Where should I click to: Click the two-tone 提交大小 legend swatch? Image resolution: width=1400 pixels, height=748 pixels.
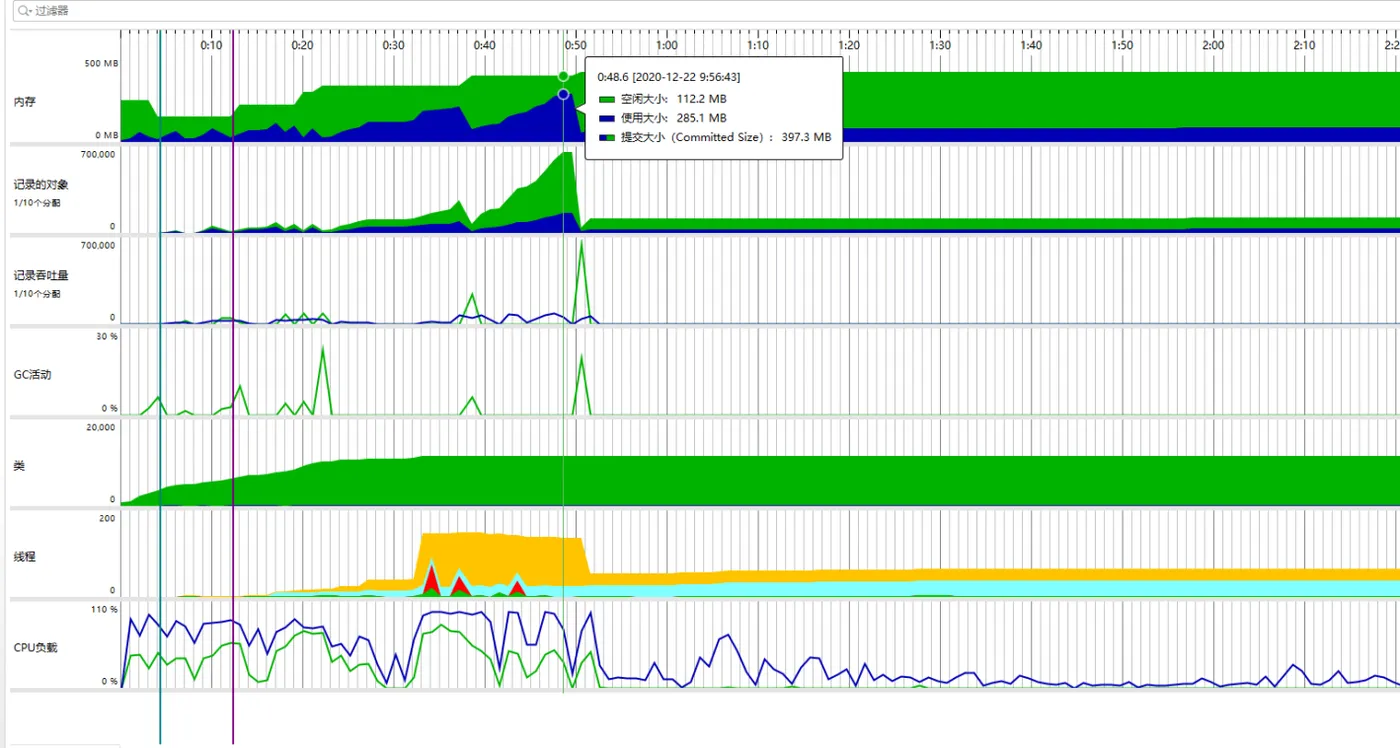tap(606, 137)
